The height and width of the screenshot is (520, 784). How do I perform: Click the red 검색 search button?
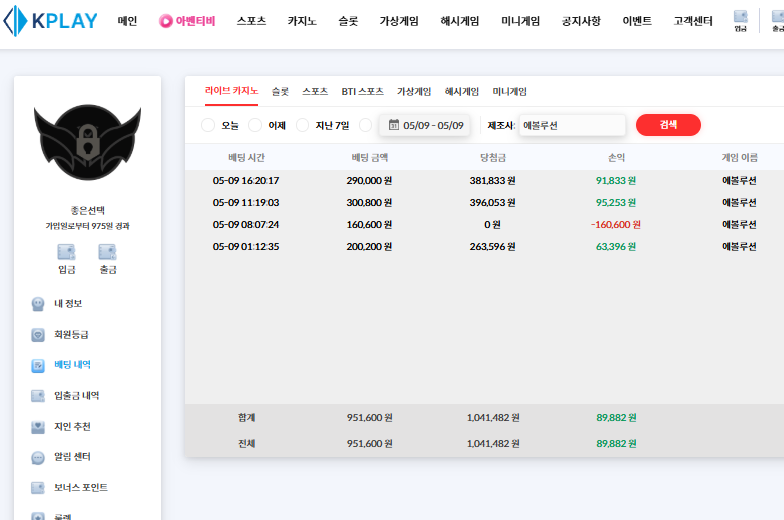click(668, 124)
